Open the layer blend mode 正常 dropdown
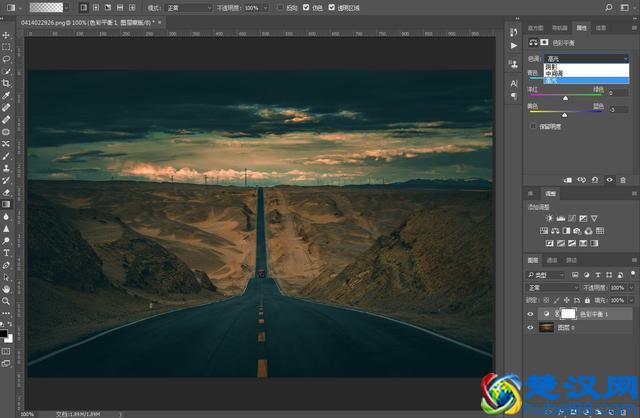The height and width of the screenshot is (418, 640). coord(553,287)
